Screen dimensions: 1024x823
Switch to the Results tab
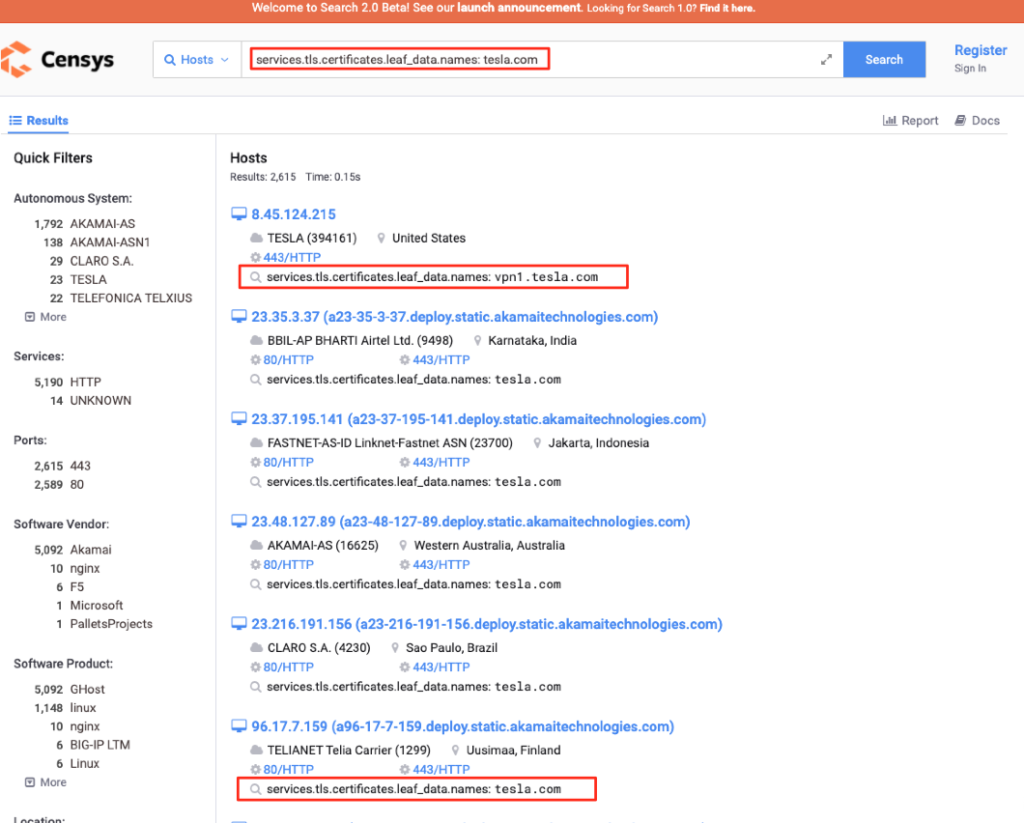[39, 120]
